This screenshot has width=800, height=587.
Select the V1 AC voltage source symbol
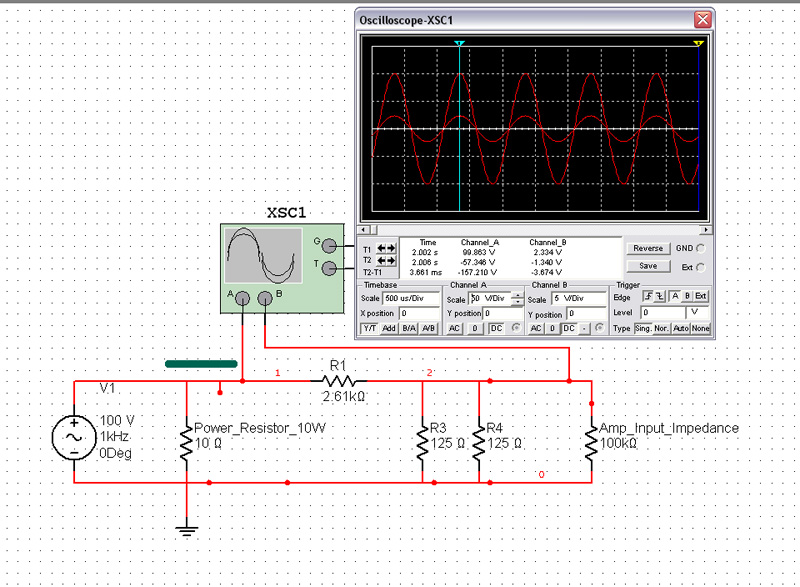click(74, 438)
